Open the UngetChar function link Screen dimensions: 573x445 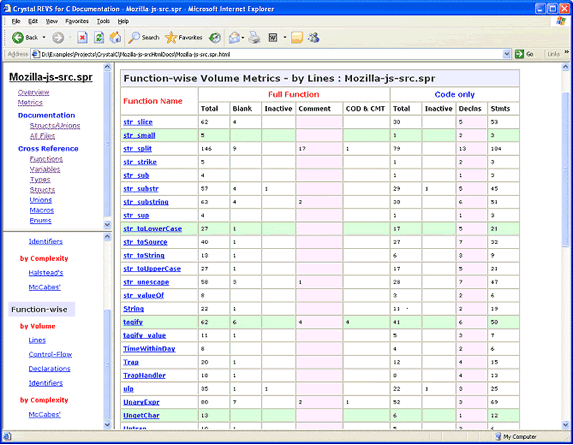pos(141,415)
